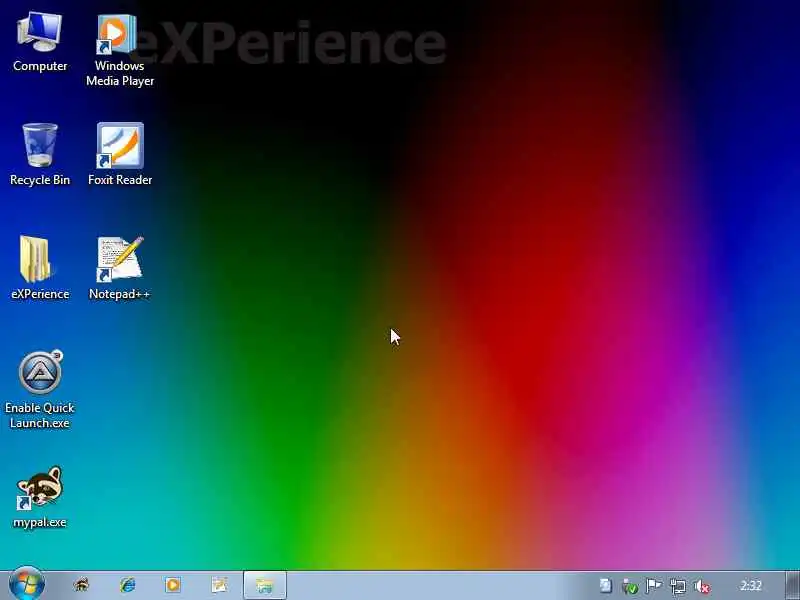This screenshot has height=600, width=800.
Task: Launch Internet Explorer from the taskbar
Action: (x=128, y=585)
